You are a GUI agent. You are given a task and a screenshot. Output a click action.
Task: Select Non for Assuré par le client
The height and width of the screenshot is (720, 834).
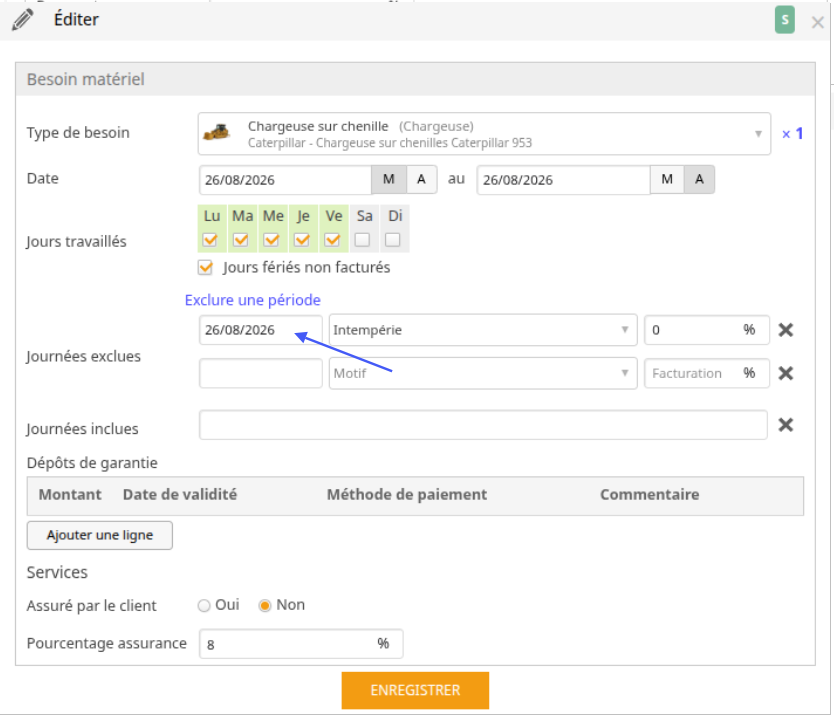(x=264, y=606)
